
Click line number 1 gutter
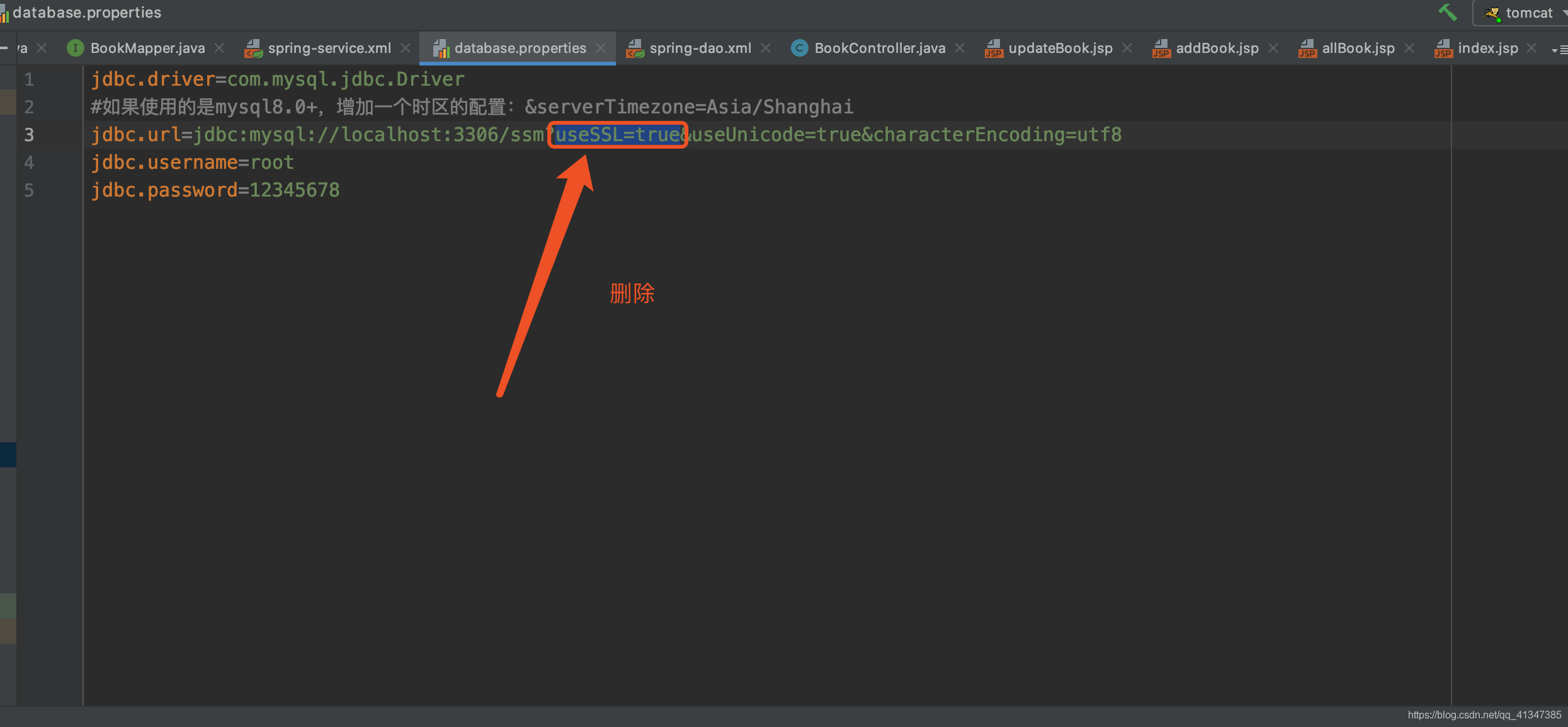click(x=29, y=78)
